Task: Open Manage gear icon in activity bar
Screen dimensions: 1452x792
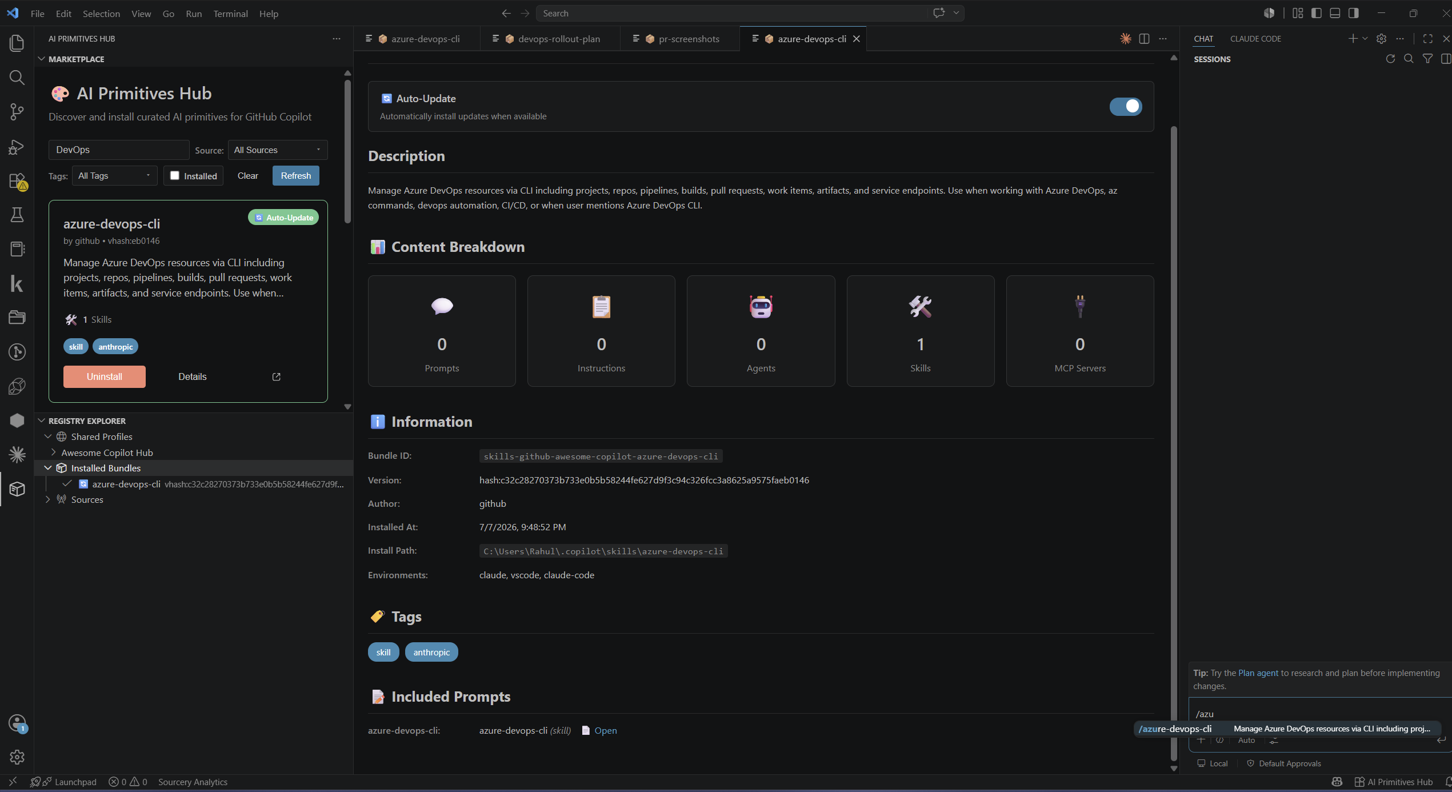Action: point(17,757)
